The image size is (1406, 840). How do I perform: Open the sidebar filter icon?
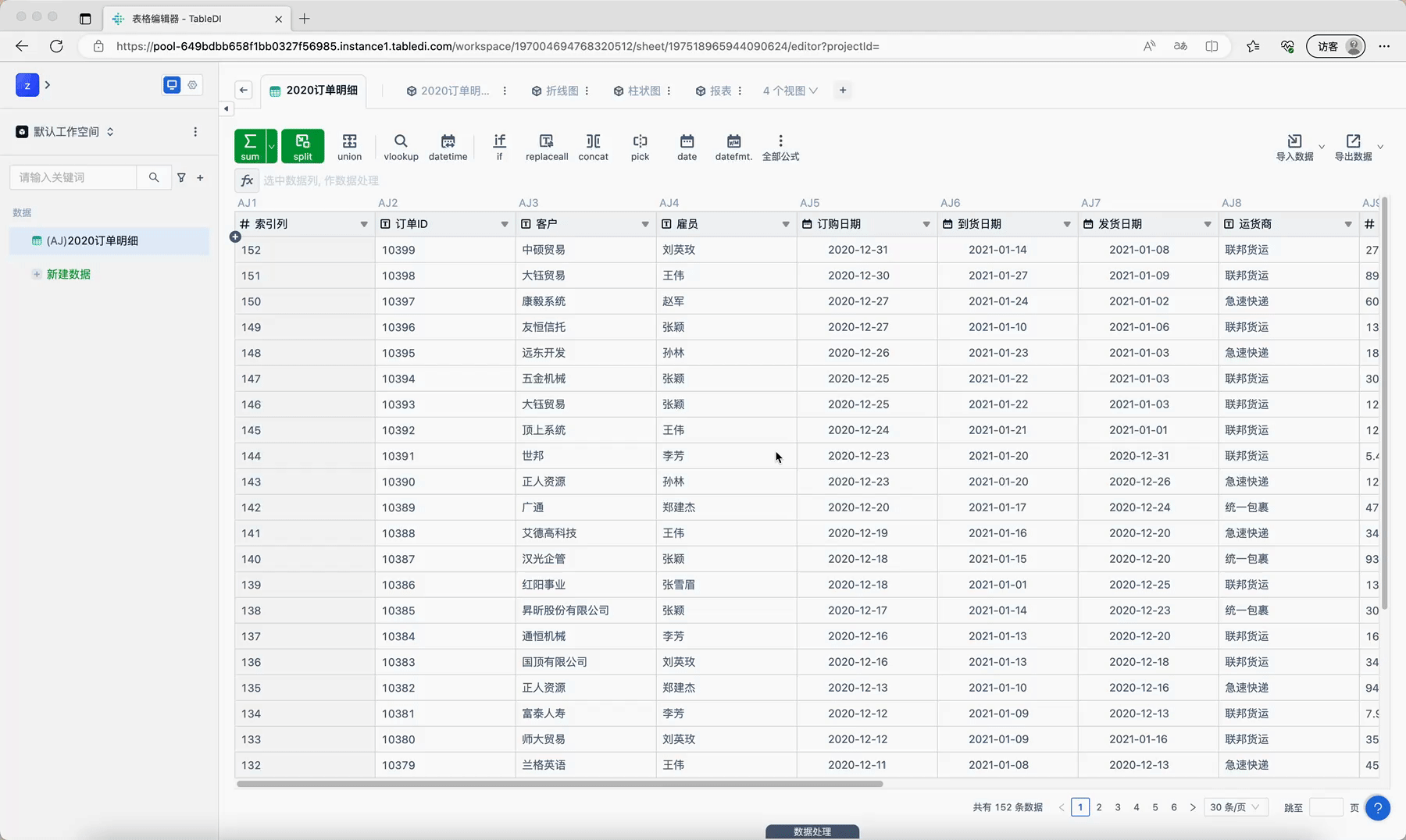(181, 177)
